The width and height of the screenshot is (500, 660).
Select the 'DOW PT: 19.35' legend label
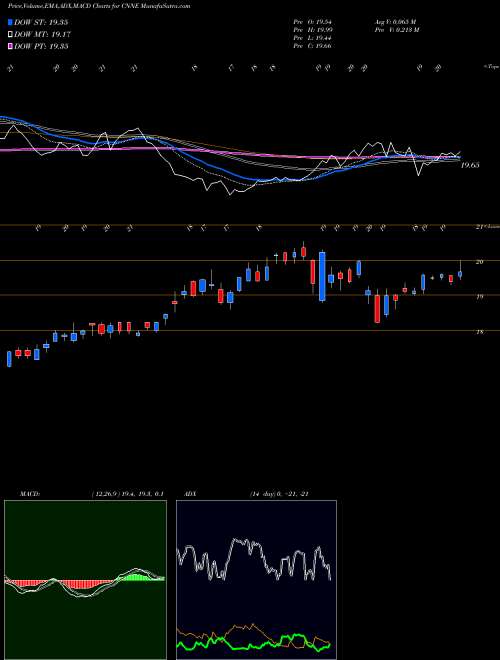pos(41,46)
